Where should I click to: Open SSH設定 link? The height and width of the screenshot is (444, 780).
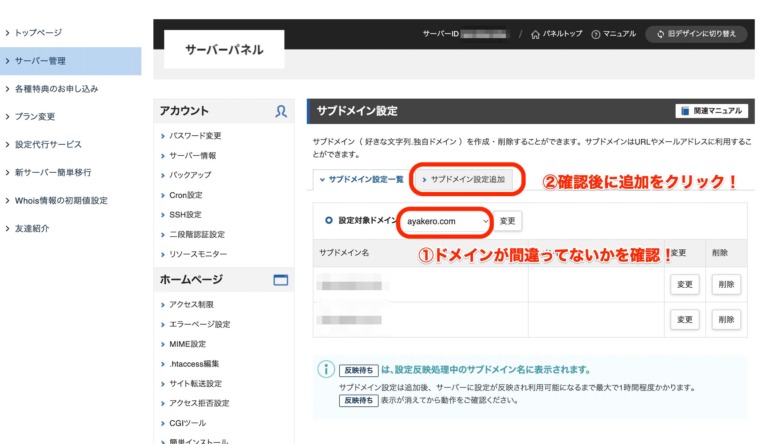click(x=185, y=215)
